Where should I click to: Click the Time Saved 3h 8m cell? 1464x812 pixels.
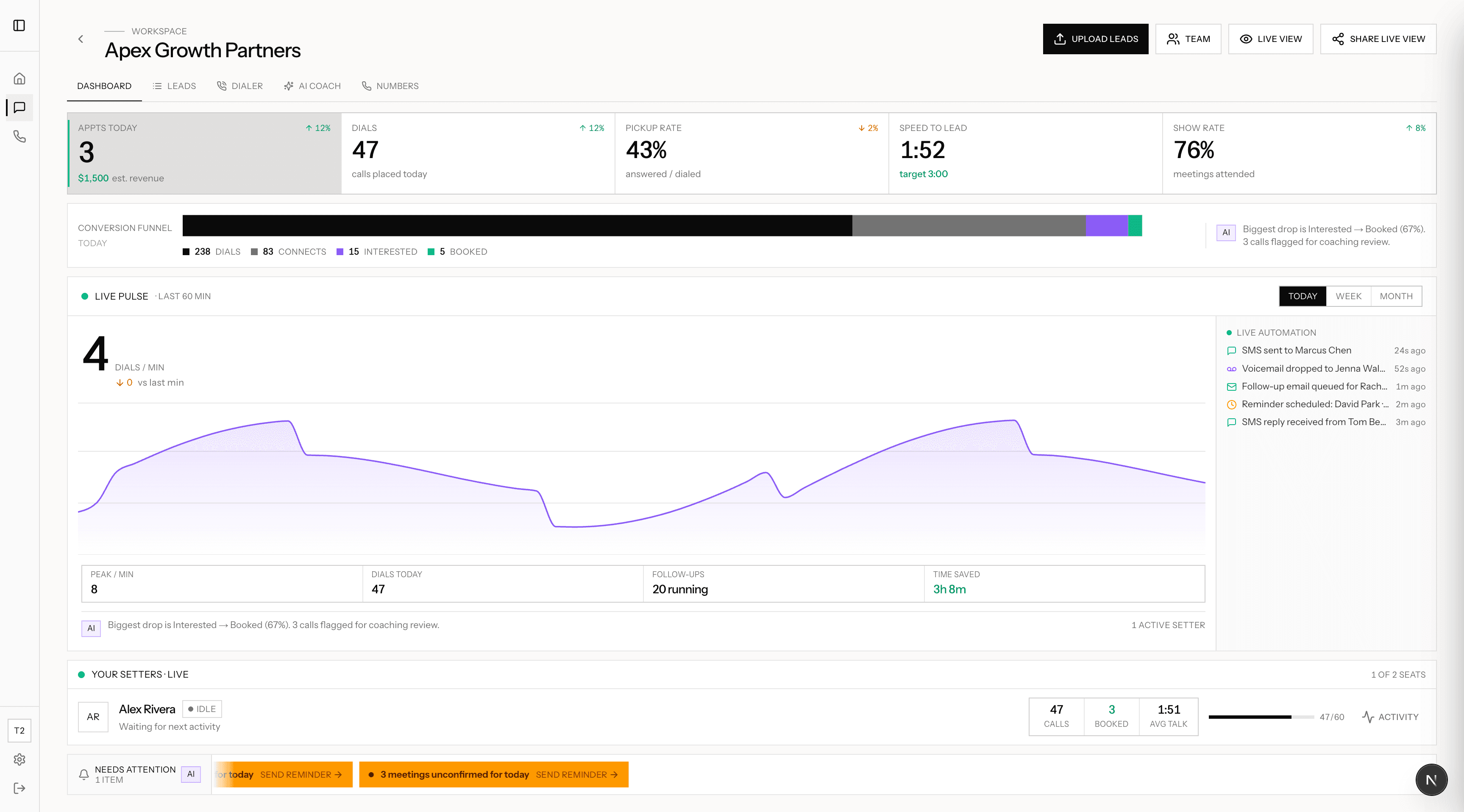click(1064, 584)
